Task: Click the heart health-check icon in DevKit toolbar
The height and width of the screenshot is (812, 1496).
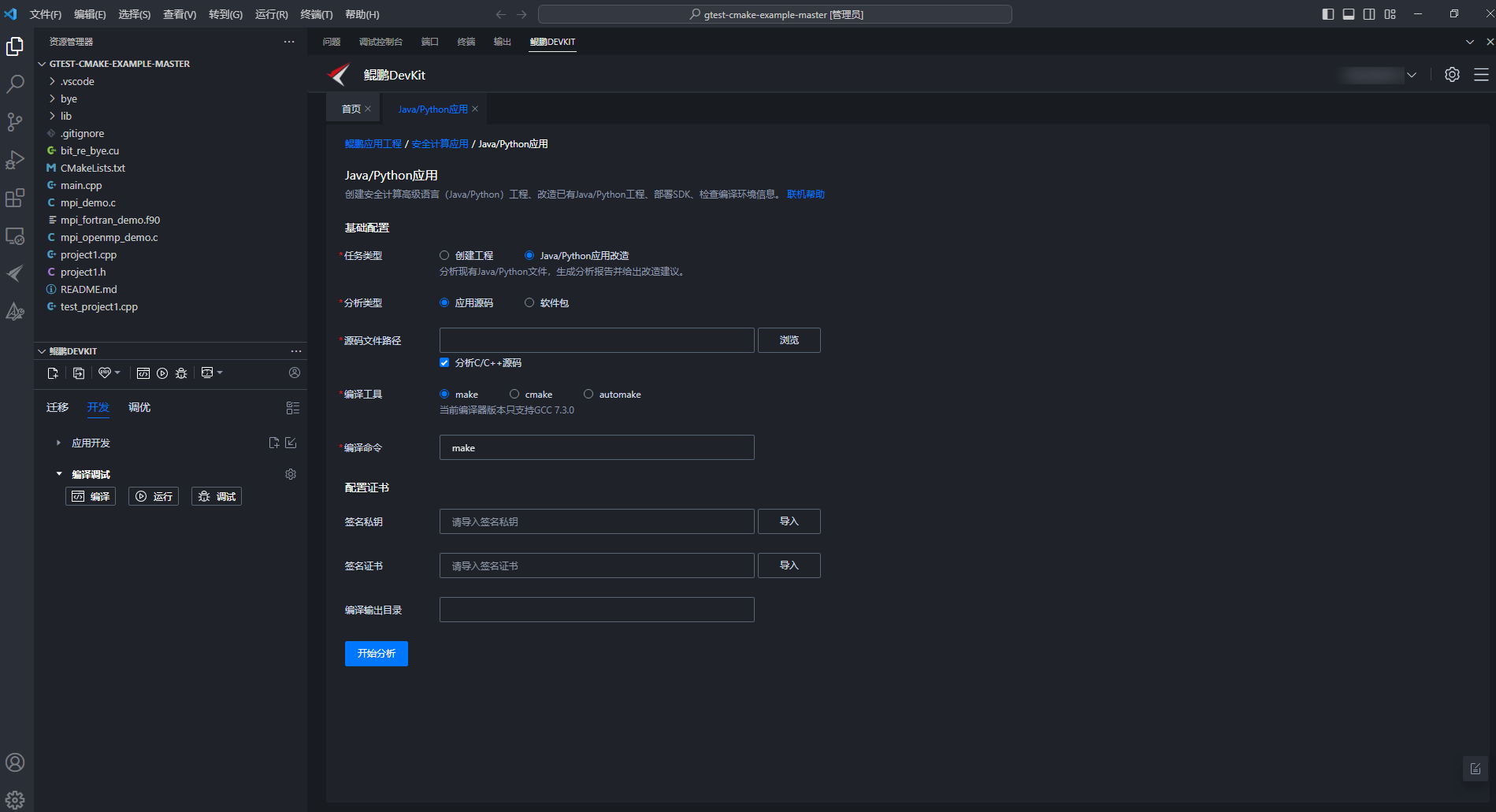Action: pos(105,373)
